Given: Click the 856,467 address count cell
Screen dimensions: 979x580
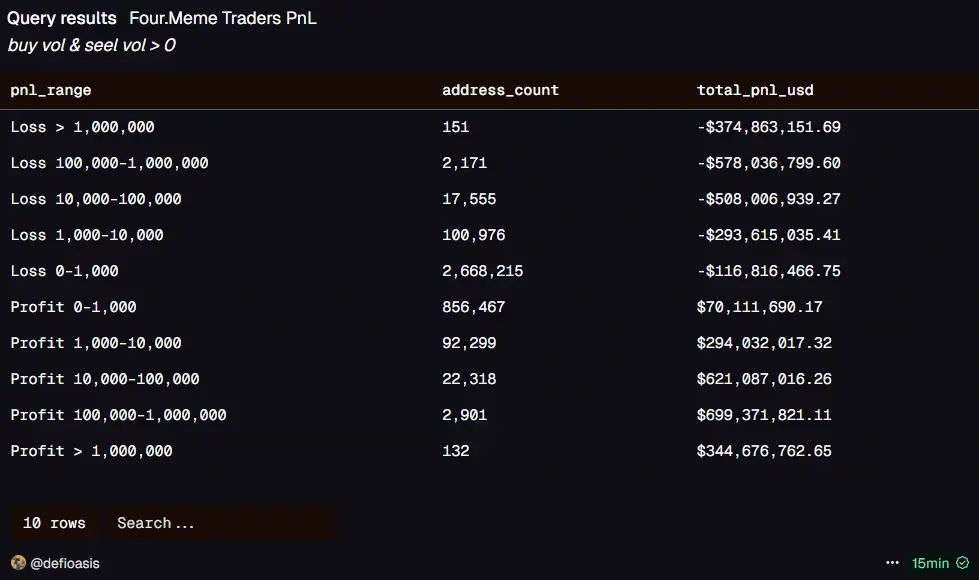Looking at the screenshot, I should click(x=473, y=307).
